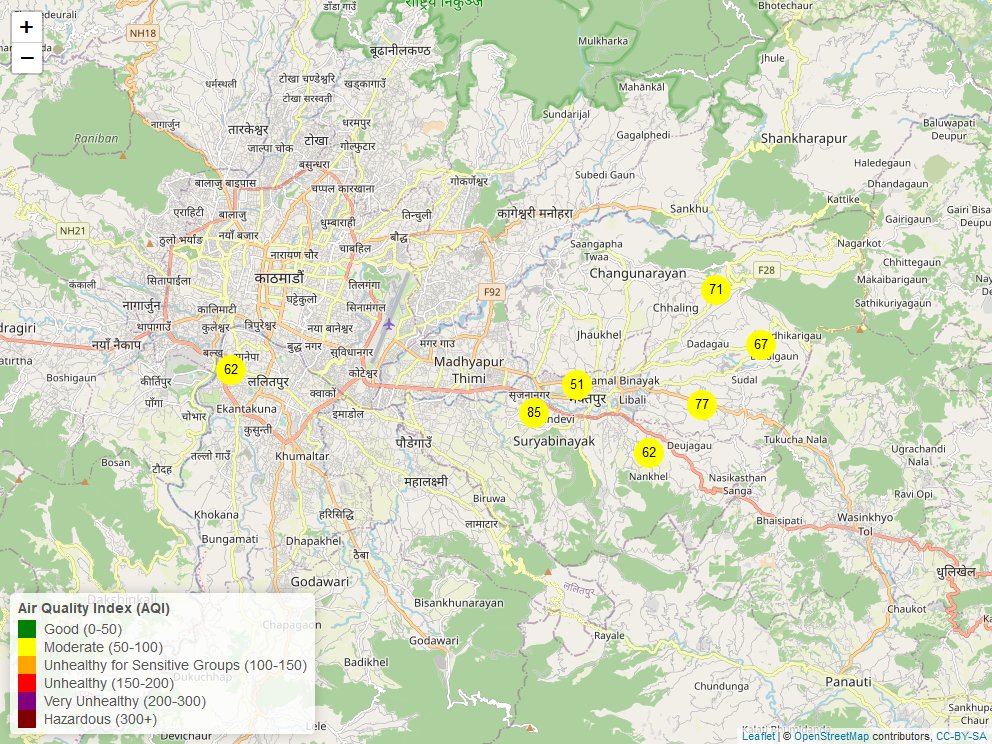The height and width of the screenshot is (744, 992).
Task: Click the Madhyapur Thimi map label
Action: (x=469, y=370)
